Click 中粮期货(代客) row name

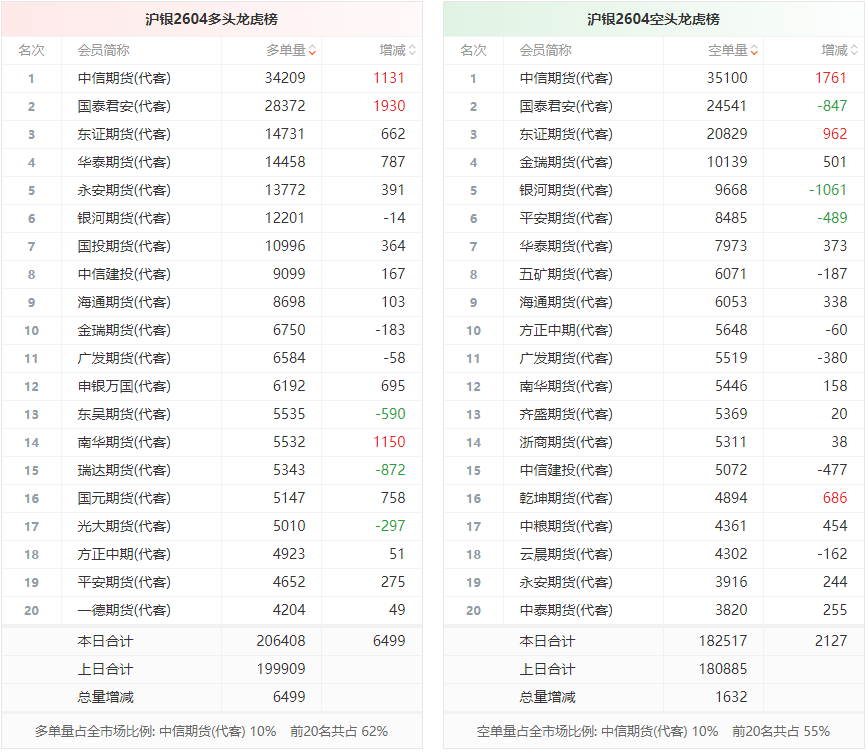tap(566, 526)
